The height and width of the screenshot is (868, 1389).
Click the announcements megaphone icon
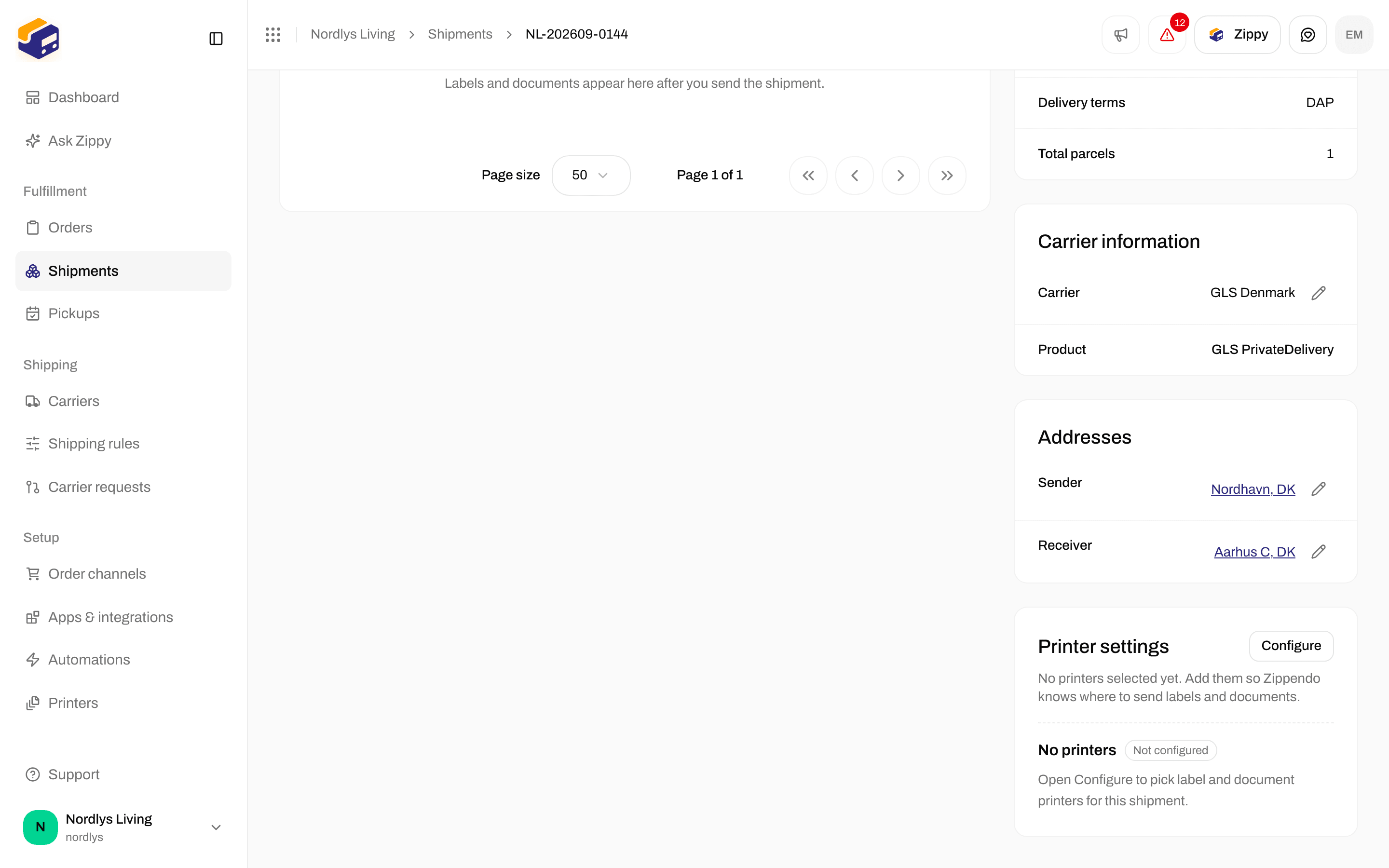pos(1120,34)
